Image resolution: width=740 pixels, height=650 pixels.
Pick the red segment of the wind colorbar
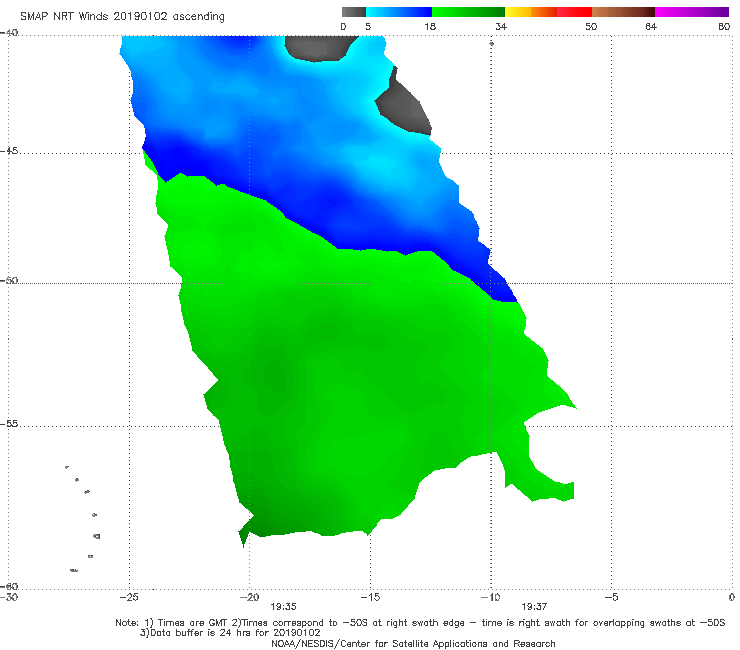[574, 12]
